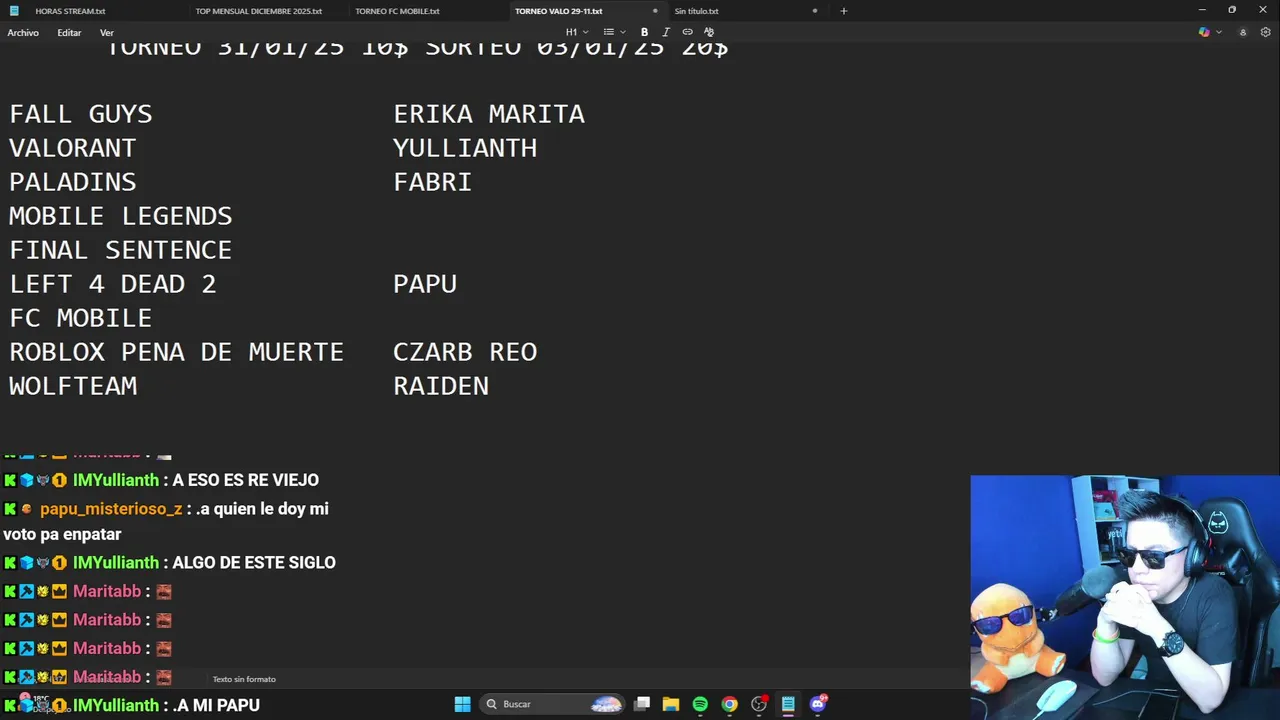Open the account profile icon

1243,32
